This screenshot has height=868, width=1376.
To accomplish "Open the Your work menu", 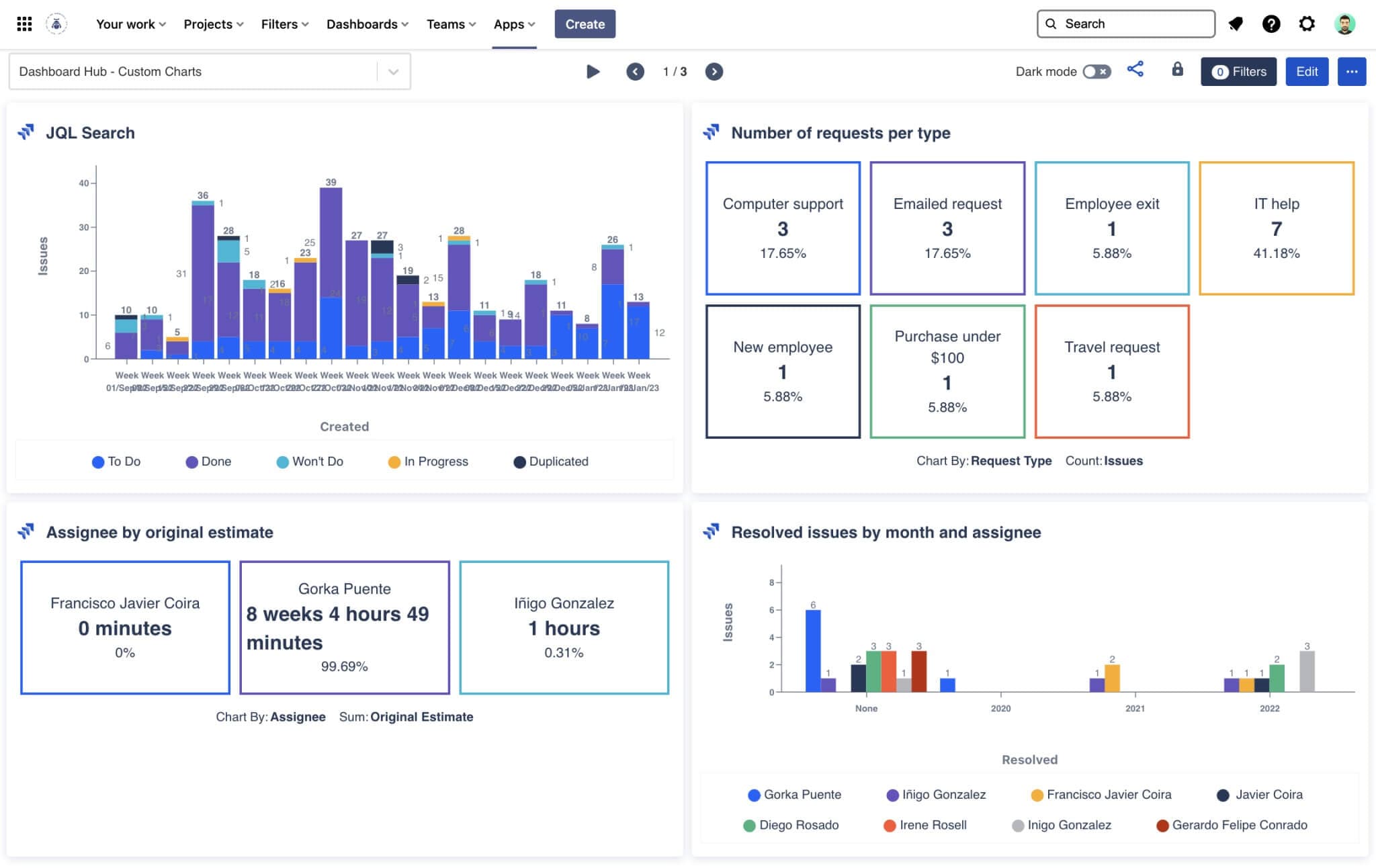I will click(x=130, y=24).
